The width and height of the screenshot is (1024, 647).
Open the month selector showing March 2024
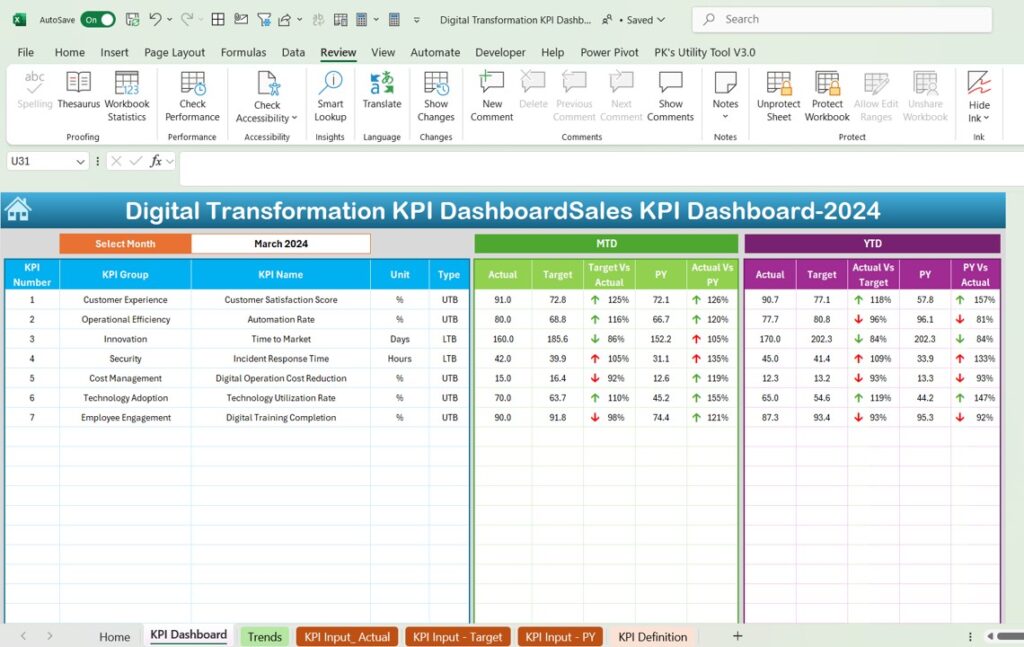(281, 244)
